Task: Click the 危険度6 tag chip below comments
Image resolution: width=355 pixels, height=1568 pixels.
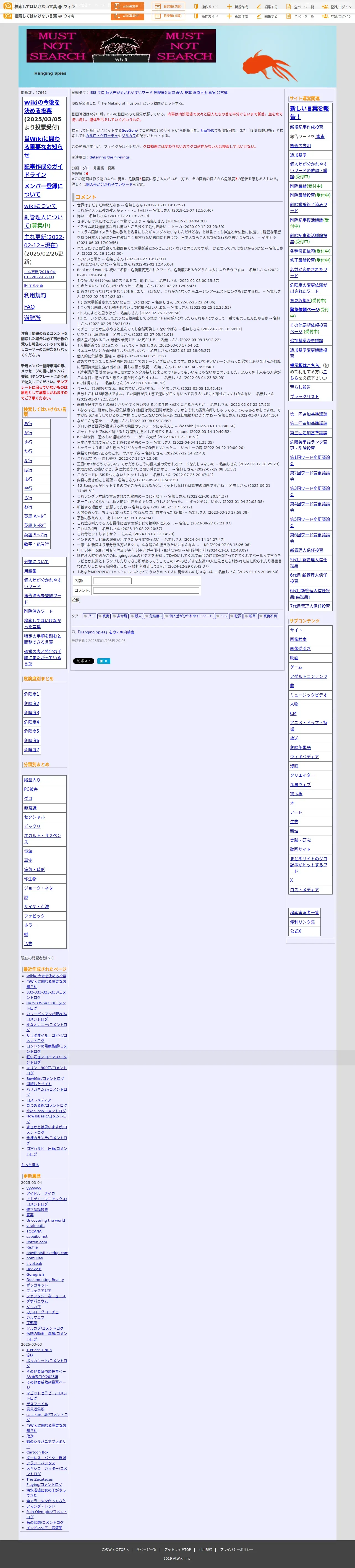Action: point(154,616)
